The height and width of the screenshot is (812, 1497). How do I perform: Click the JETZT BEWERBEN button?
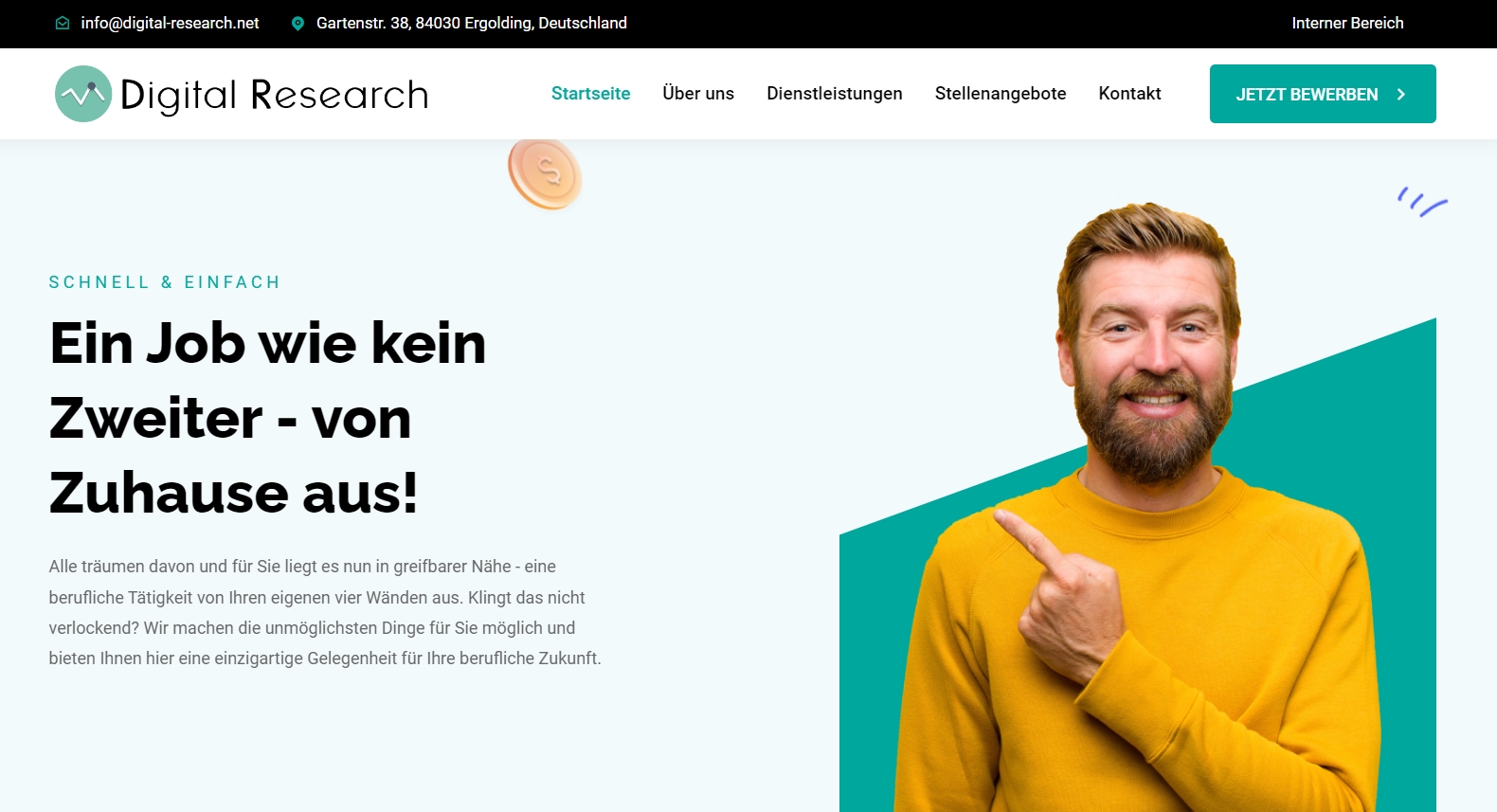click(x=1323, y=94)
